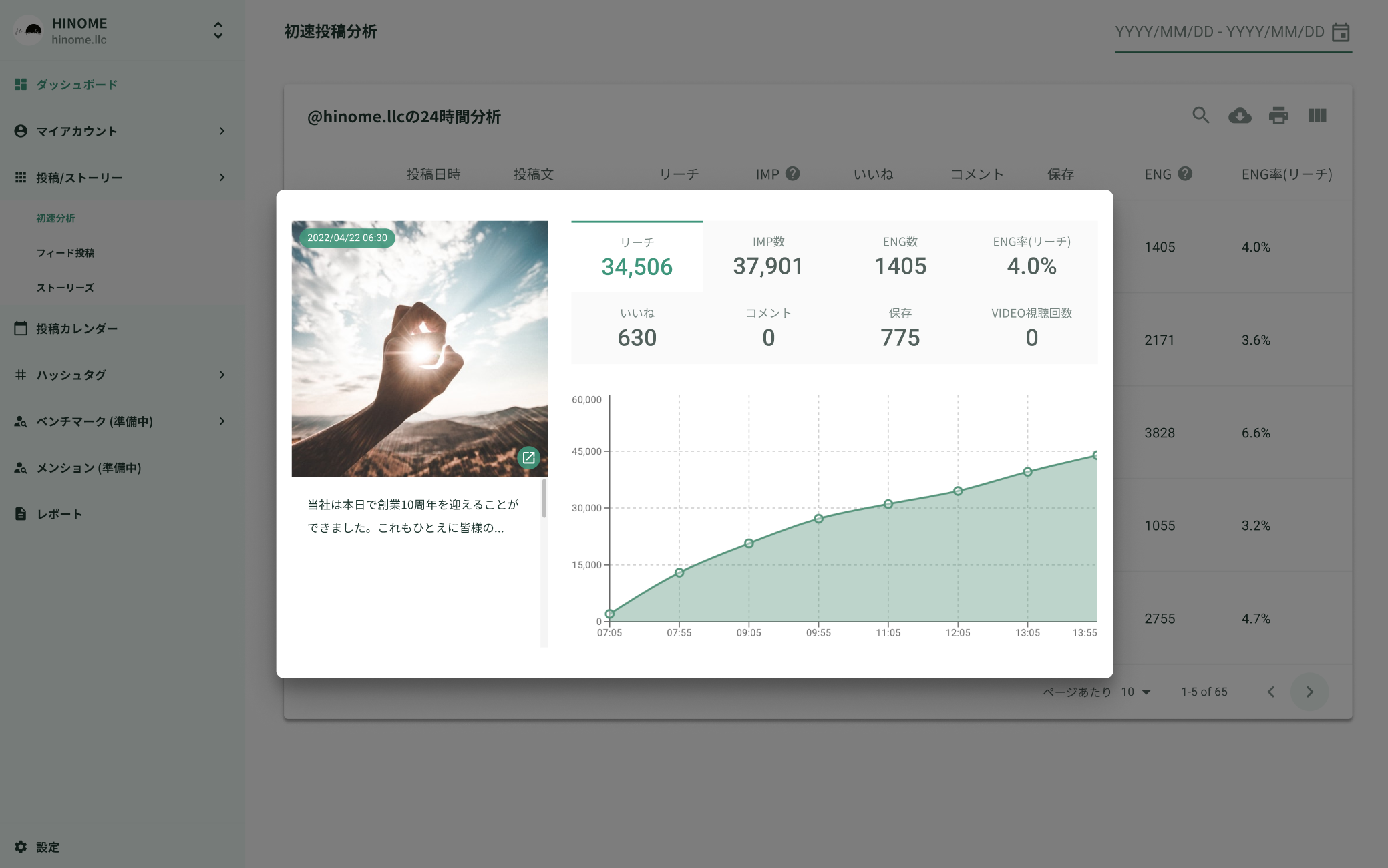
Task: Click the calendar icon in date range field
Action: click(1341, 32)
